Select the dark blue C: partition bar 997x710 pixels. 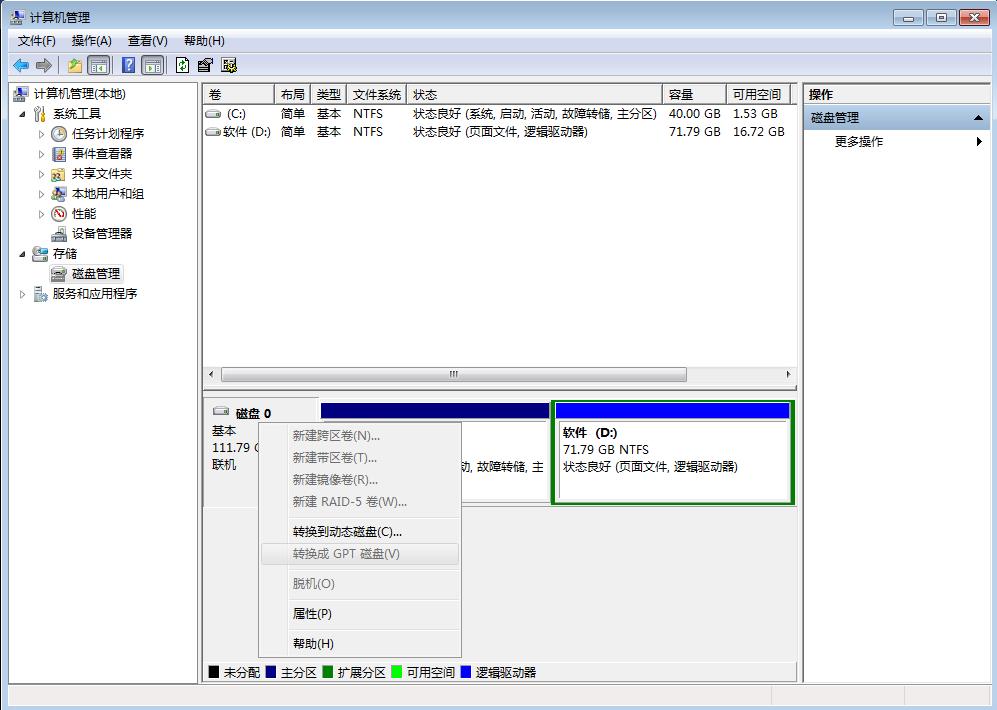tap(434, 411)
